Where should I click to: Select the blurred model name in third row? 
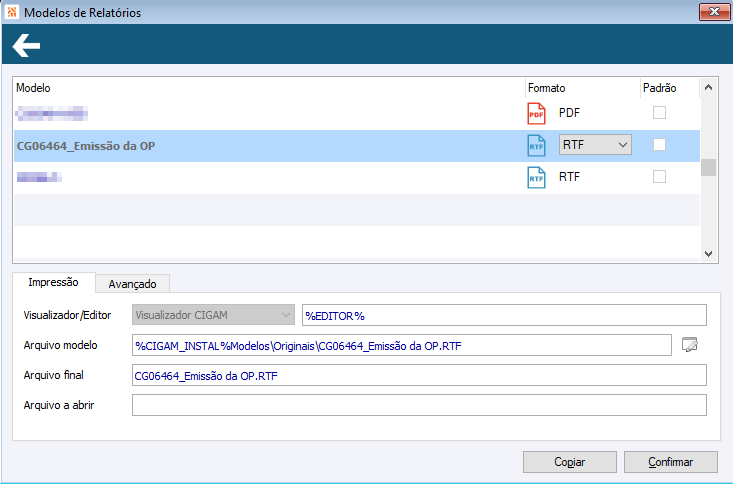pos(39,177)
